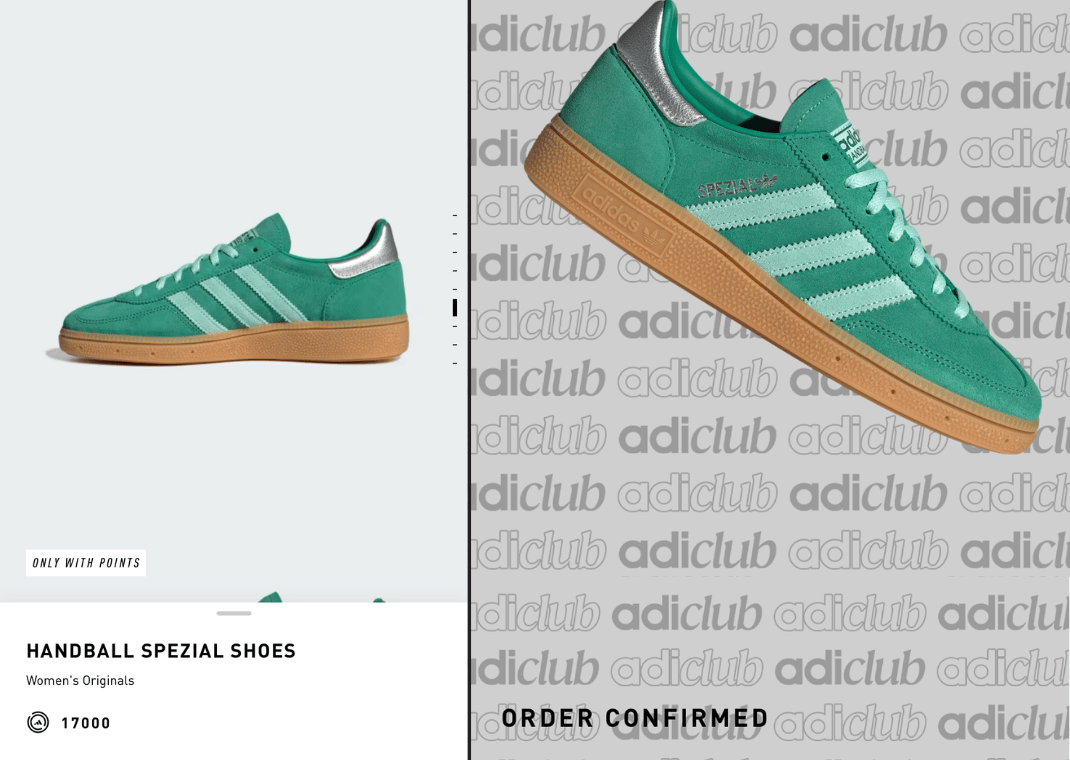Click the Women's Originals category text

[81, 681]
